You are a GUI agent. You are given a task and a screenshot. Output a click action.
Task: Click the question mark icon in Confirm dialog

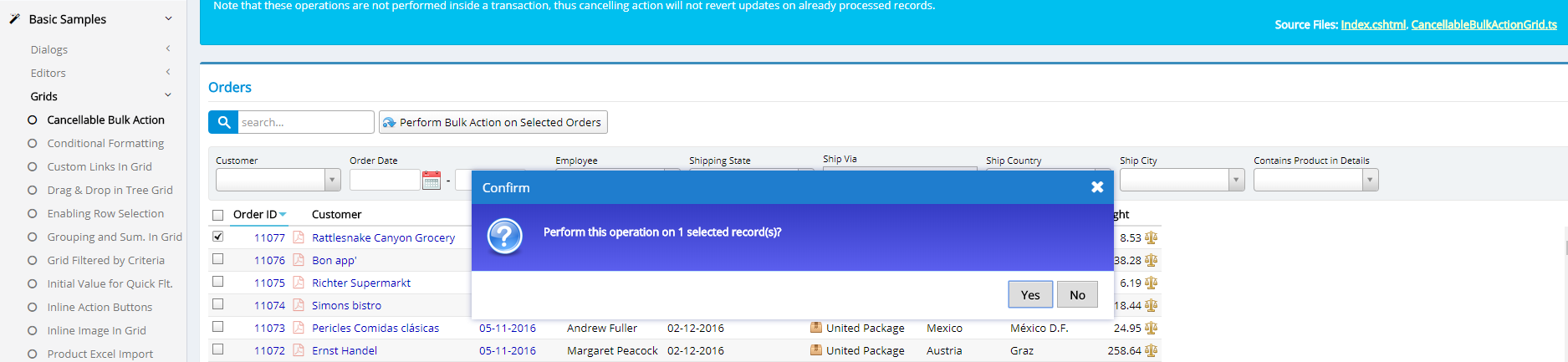click(x=505, y=237)
